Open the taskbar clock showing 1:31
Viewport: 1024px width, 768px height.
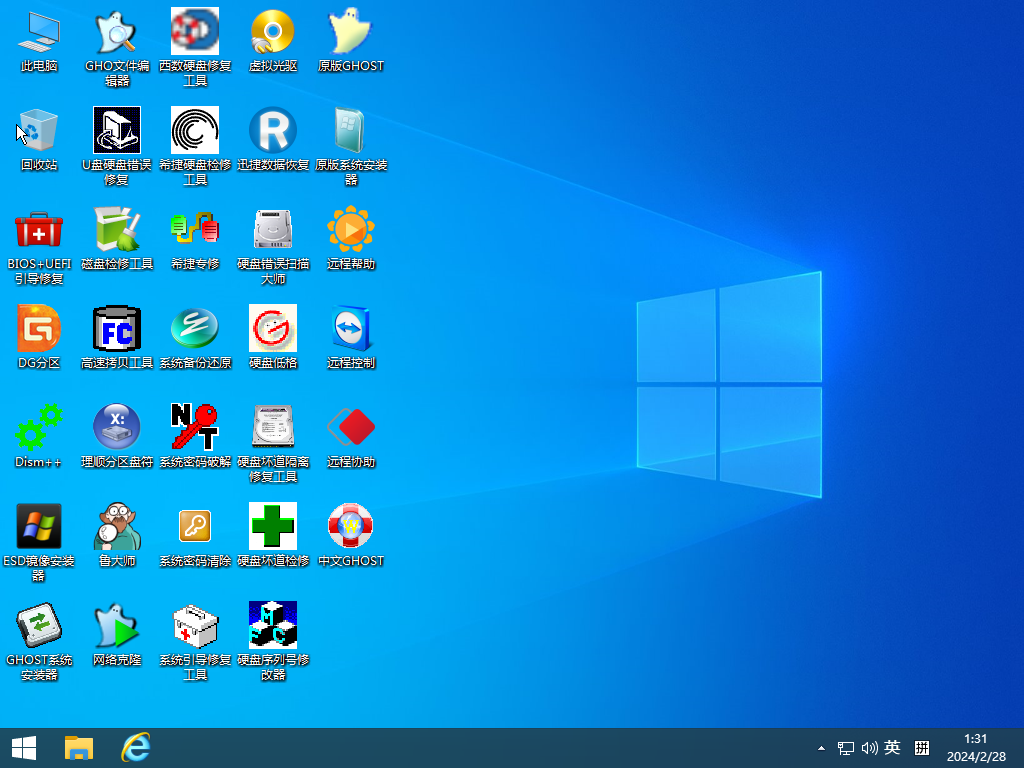click(x=976, y=748)
